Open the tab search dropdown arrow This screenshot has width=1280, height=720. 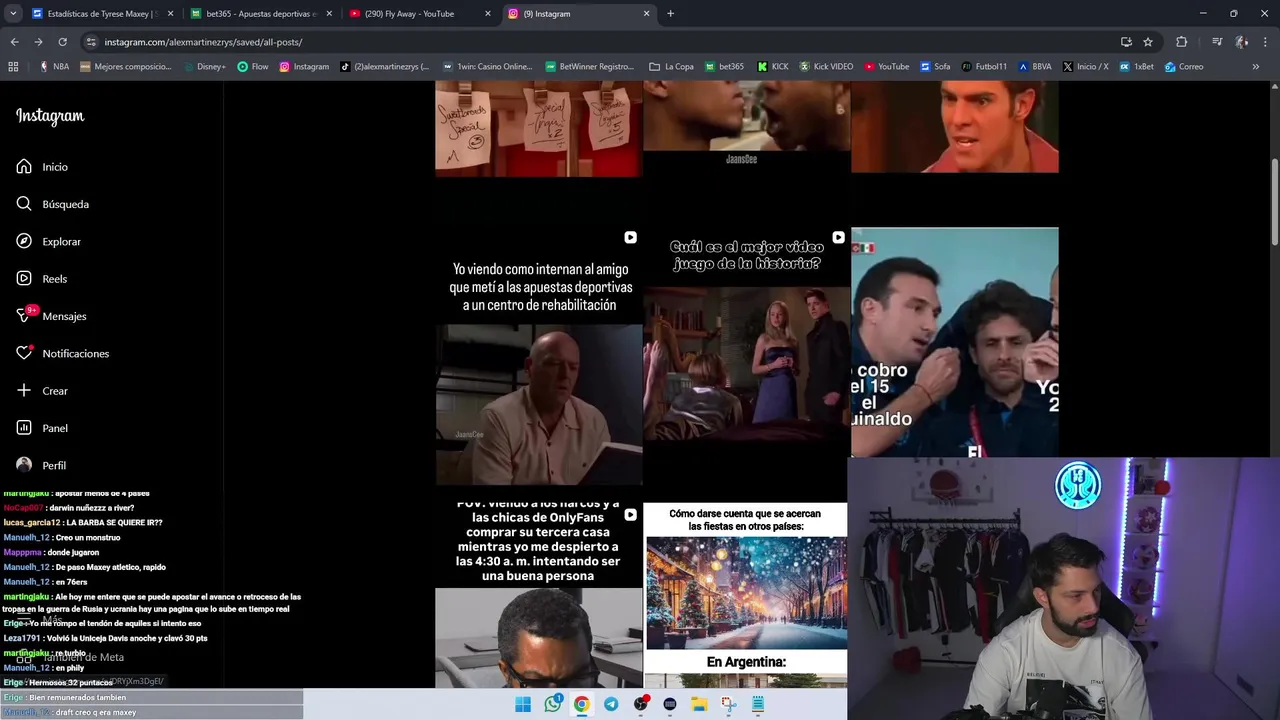coord(13,14)
